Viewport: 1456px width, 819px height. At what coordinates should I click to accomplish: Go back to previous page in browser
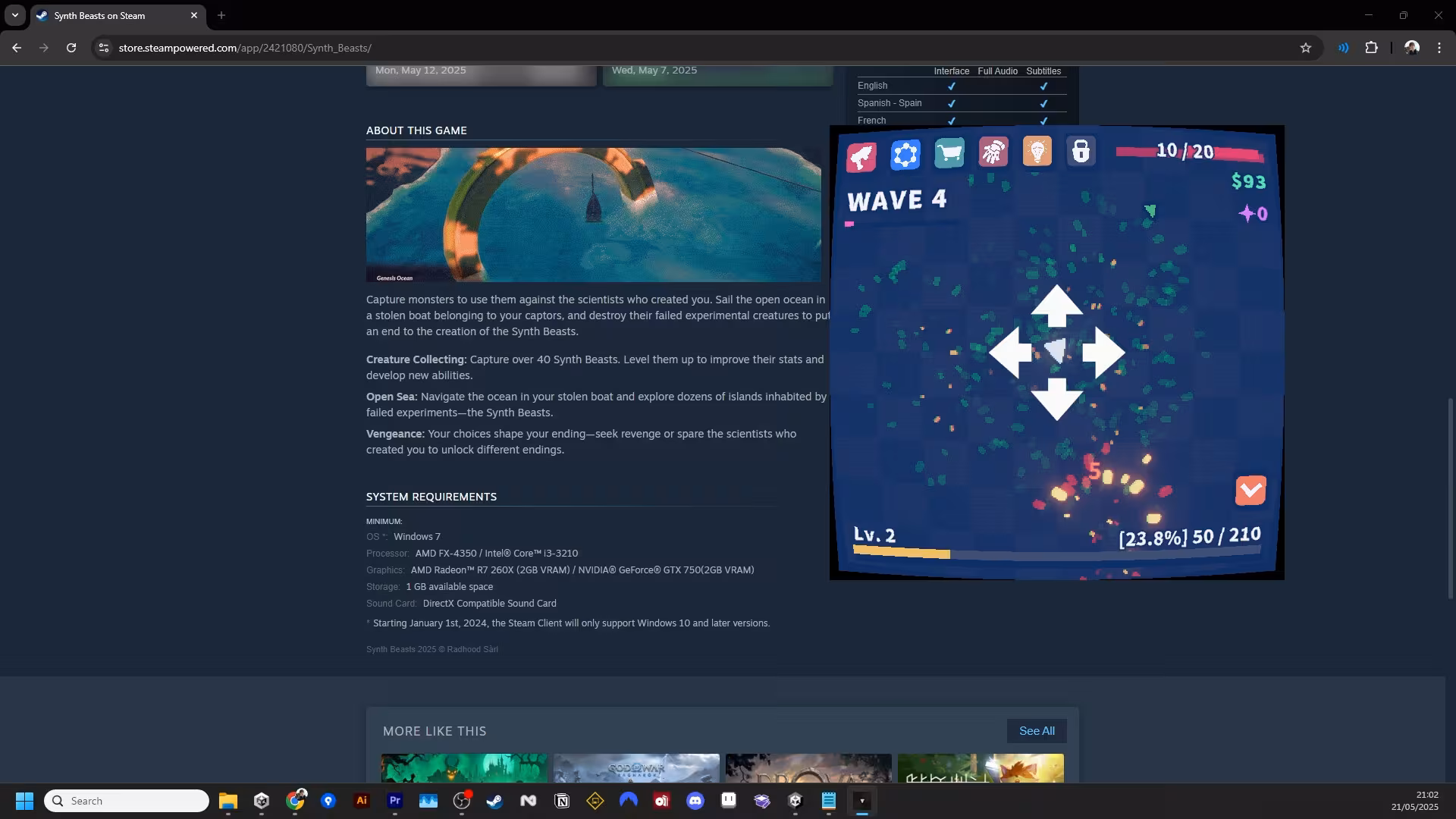(x=17, y=48)
